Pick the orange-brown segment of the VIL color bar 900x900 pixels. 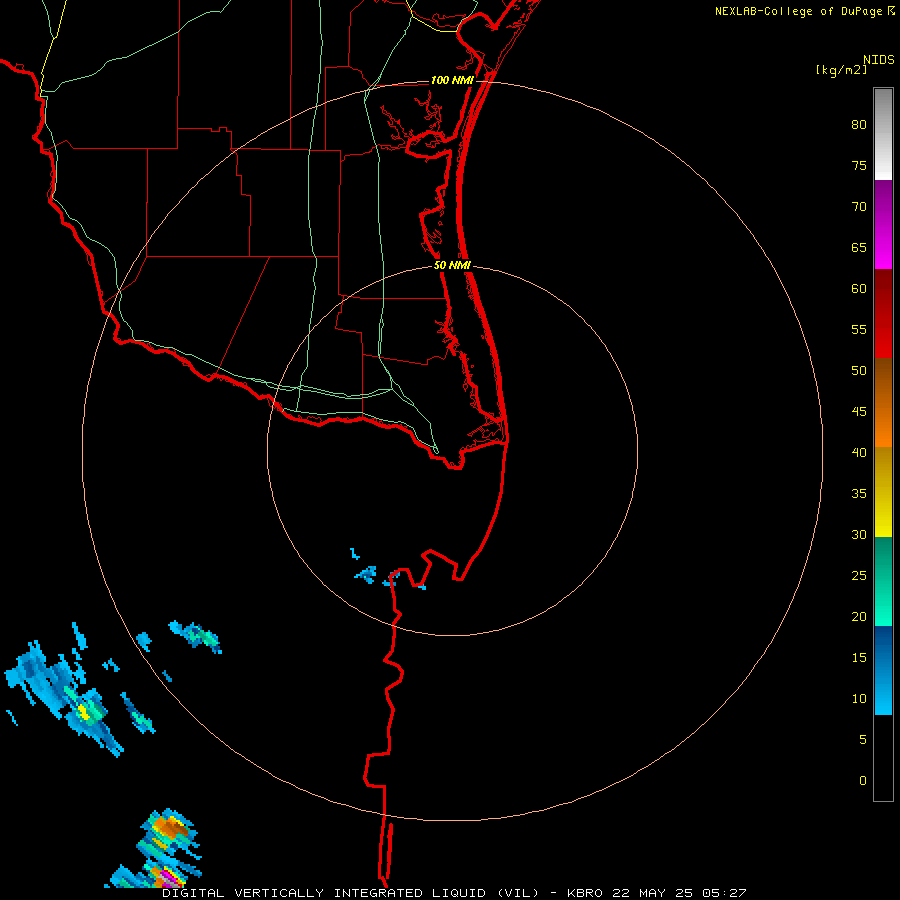tap(883, 402)
